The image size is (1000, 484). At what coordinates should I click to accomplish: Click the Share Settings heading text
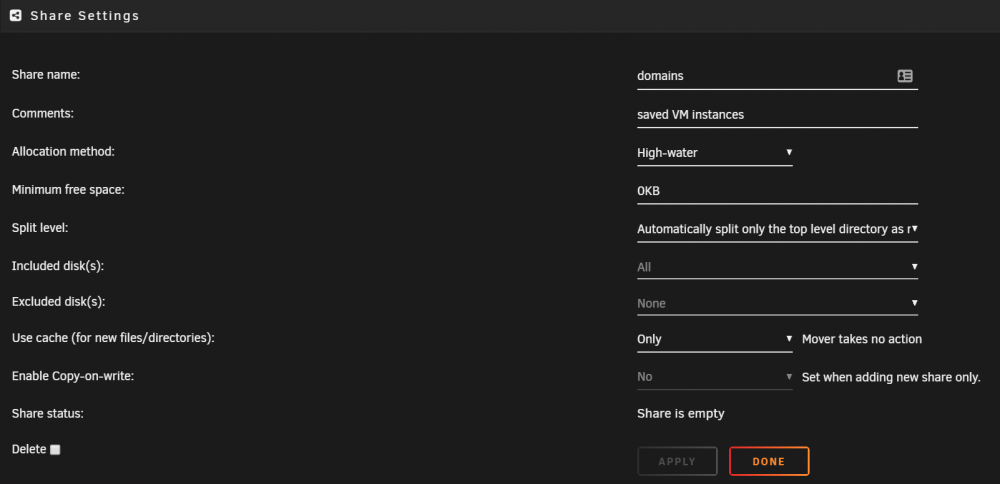click(x=85, y=16)
